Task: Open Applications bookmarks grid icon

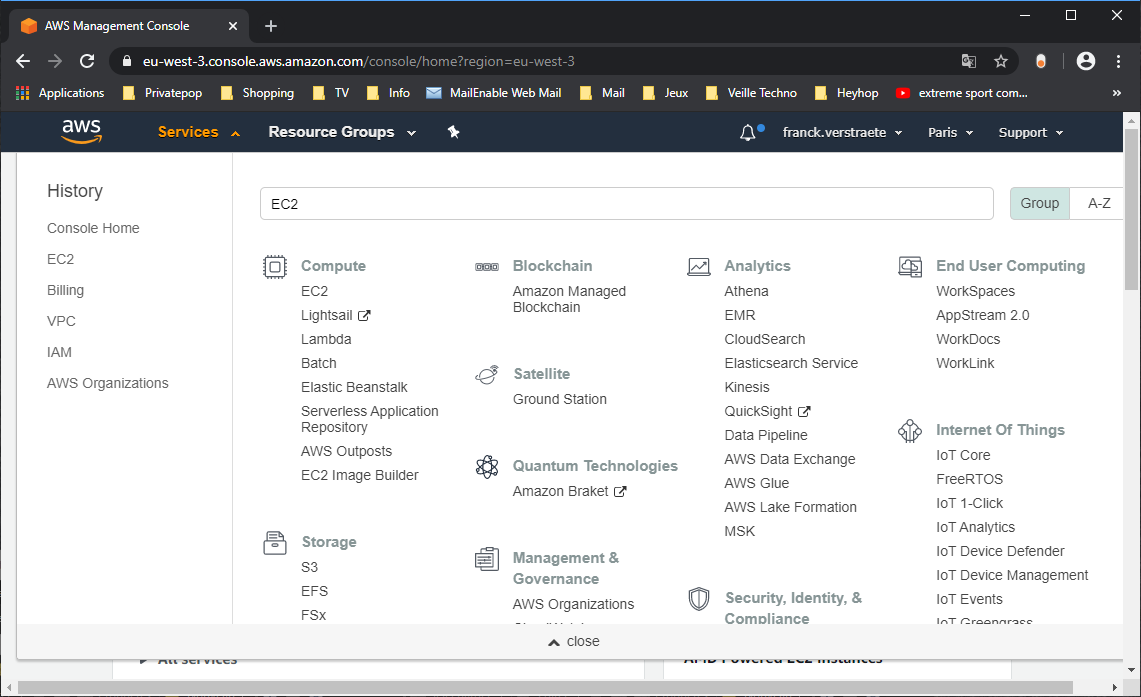Action: [x=23, y=93]
